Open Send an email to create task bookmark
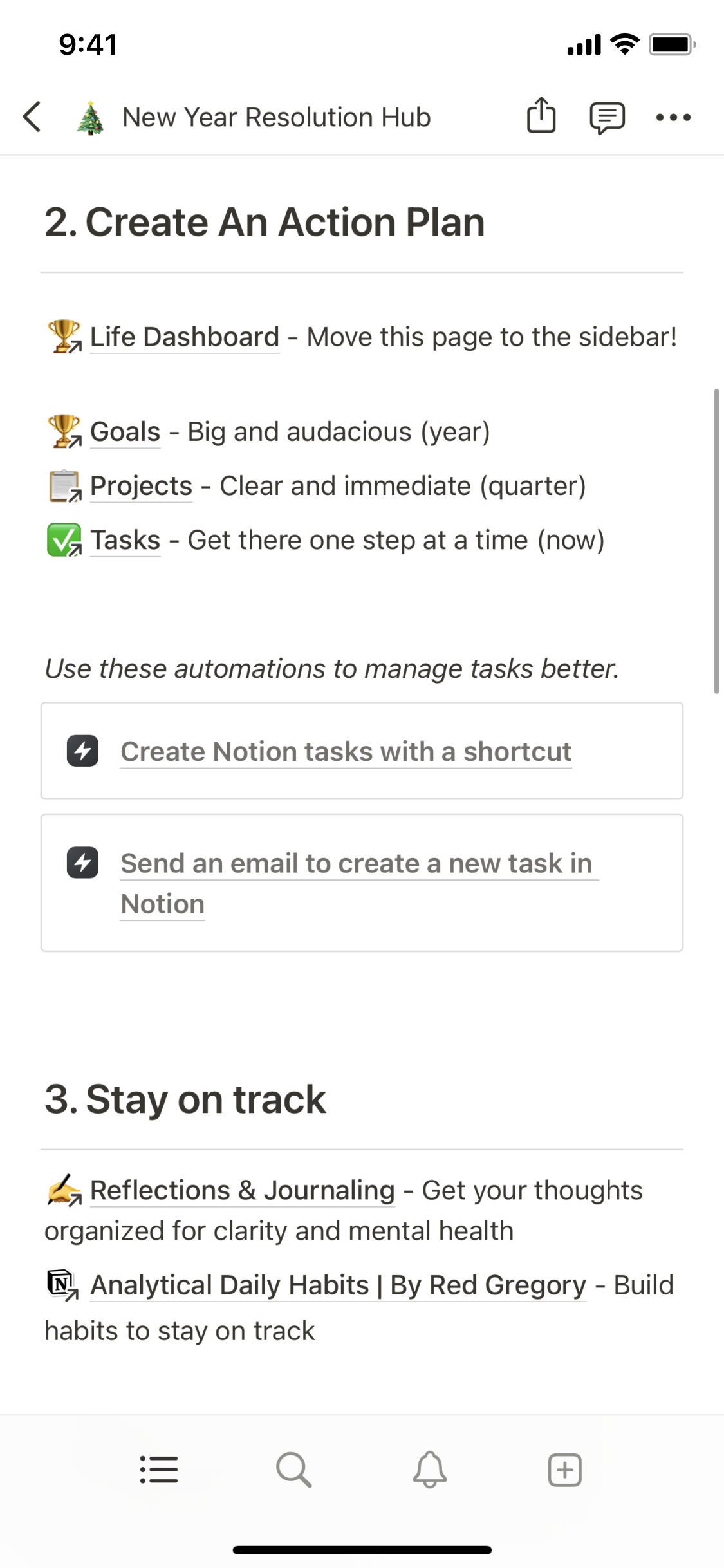This screenshot has height=1568, width=724. tap(362, 882)
